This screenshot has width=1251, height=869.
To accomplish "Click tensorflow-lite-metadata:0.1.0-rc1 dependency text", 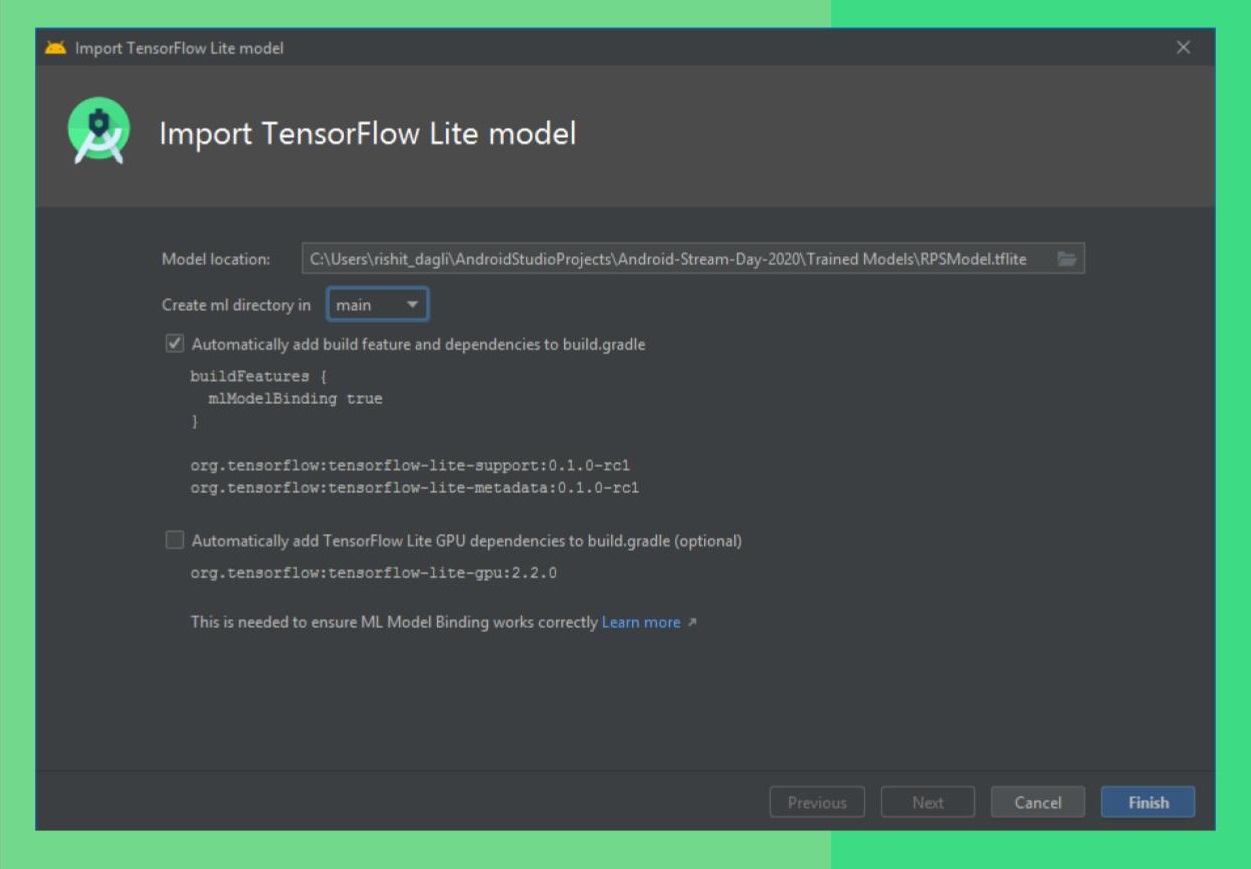I will (x=415, y=488).
